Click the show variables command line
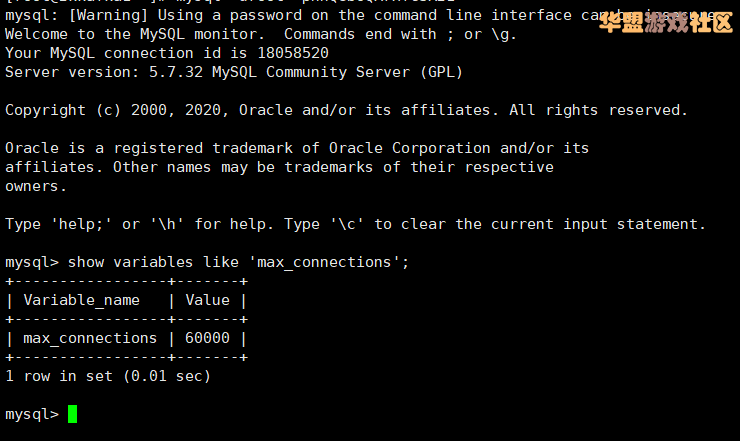 coord(207,262)
